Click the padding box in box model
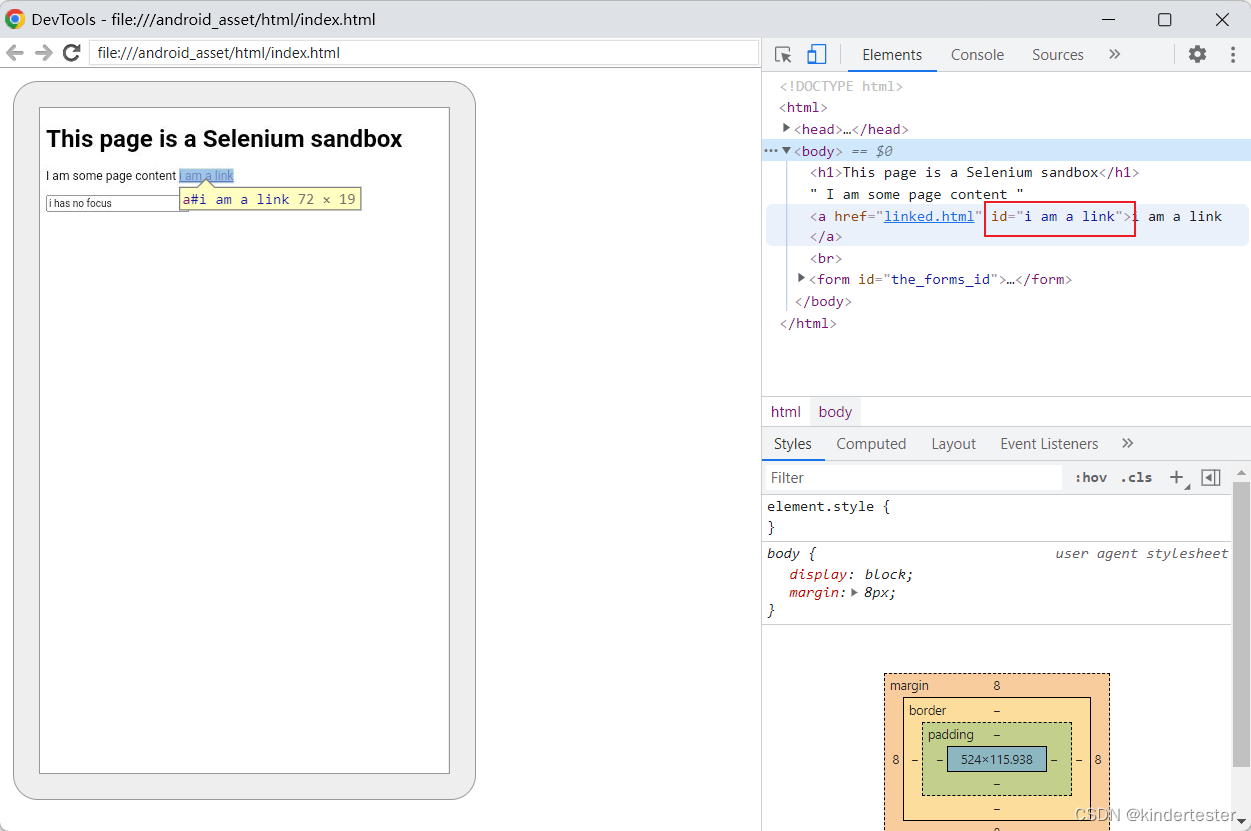1251x831 pixels. click(996, 759)
